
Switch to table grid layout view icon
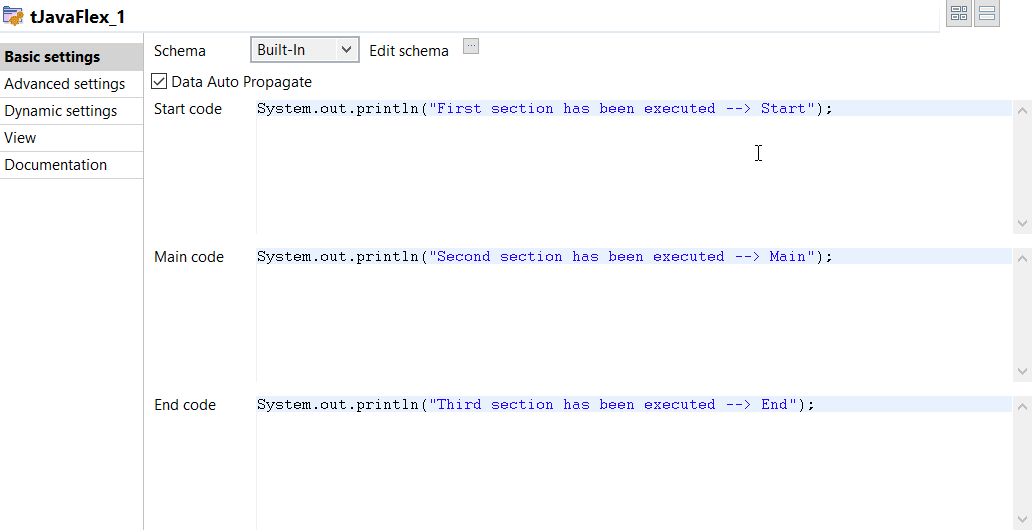(959, 13)
